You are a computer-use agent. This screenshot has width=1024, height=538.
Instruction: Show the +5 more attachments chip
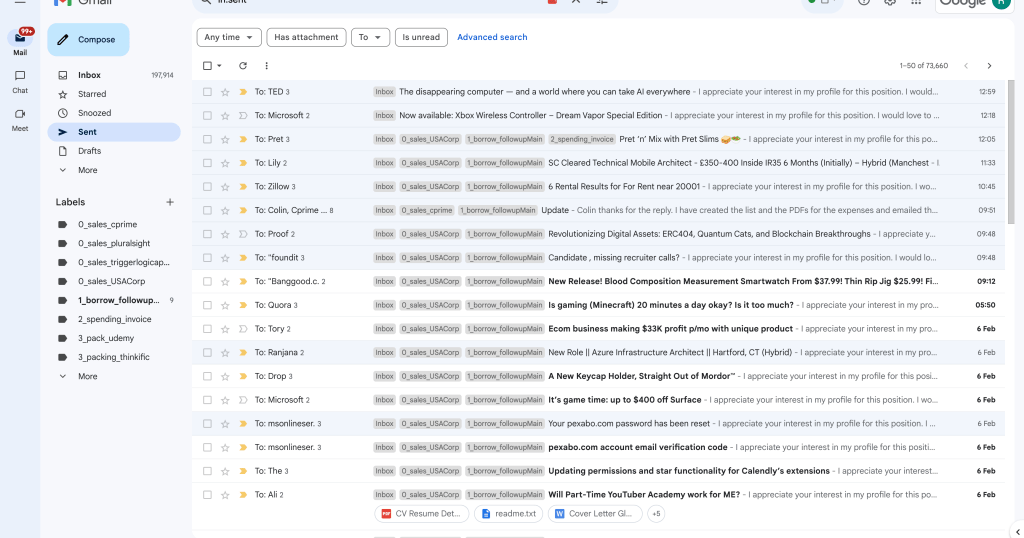656,514
